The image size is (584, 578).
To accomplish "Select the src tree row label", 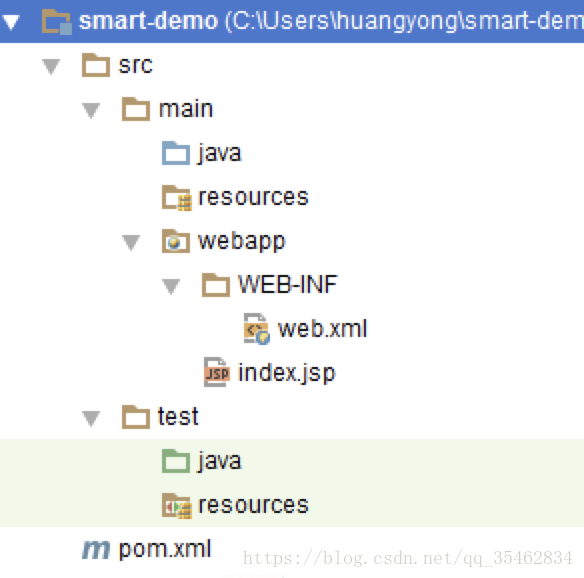I will coord(136,66).
